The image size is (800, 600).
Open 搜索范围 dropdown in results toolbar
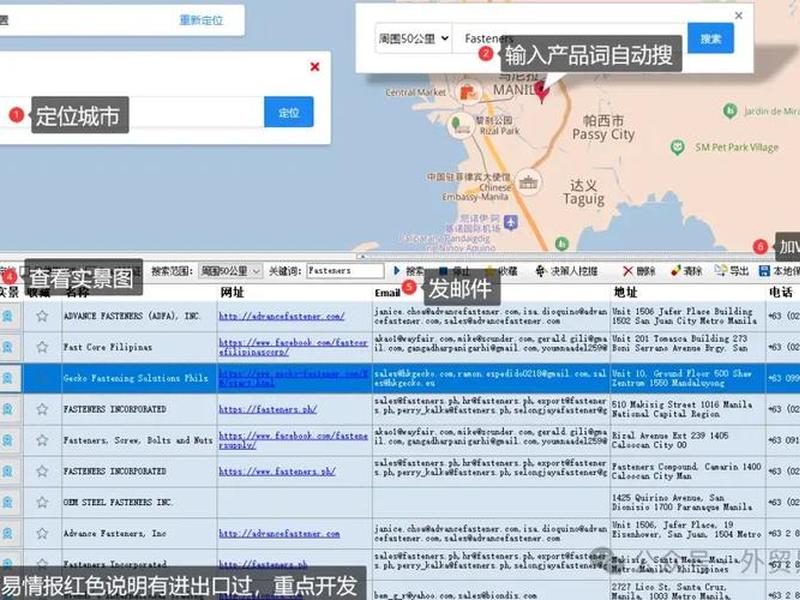[x=230, y=271]
